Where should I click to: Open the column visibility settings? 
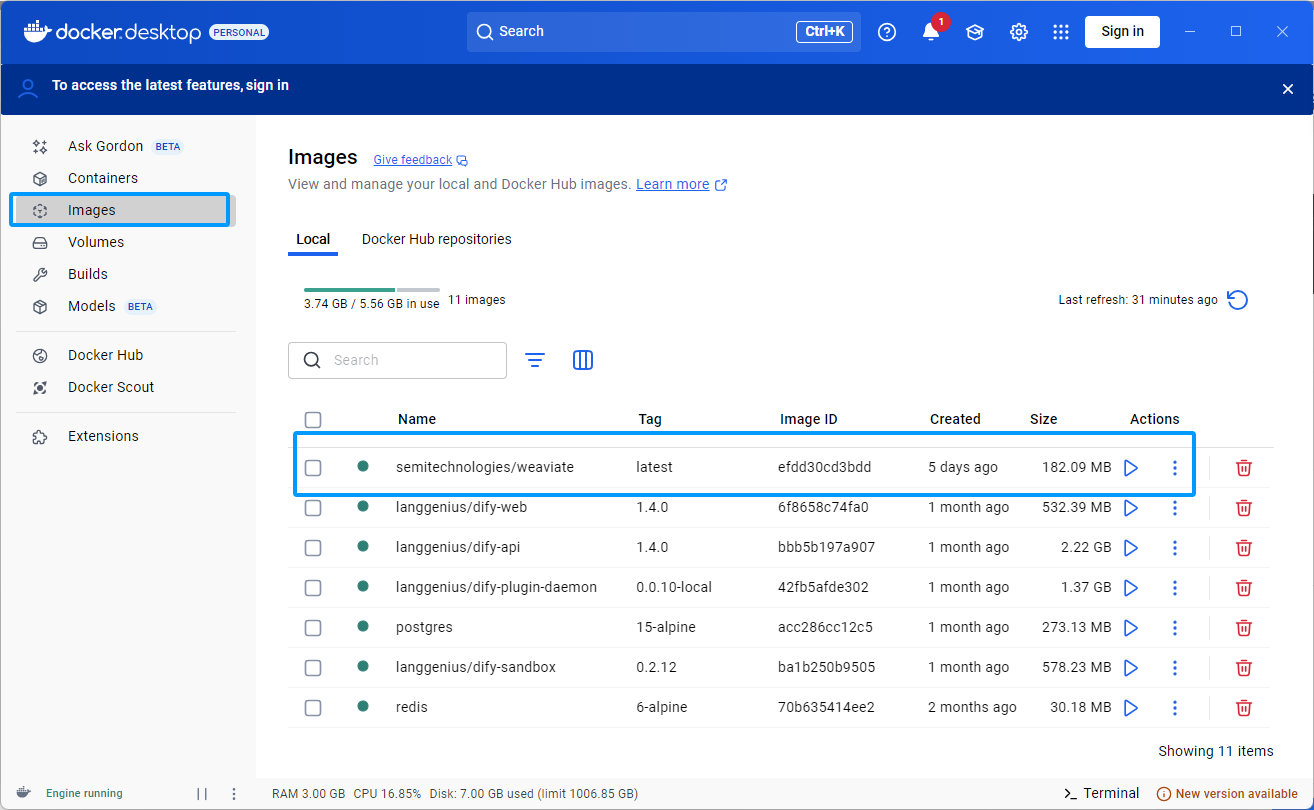[x=583, y=360]
